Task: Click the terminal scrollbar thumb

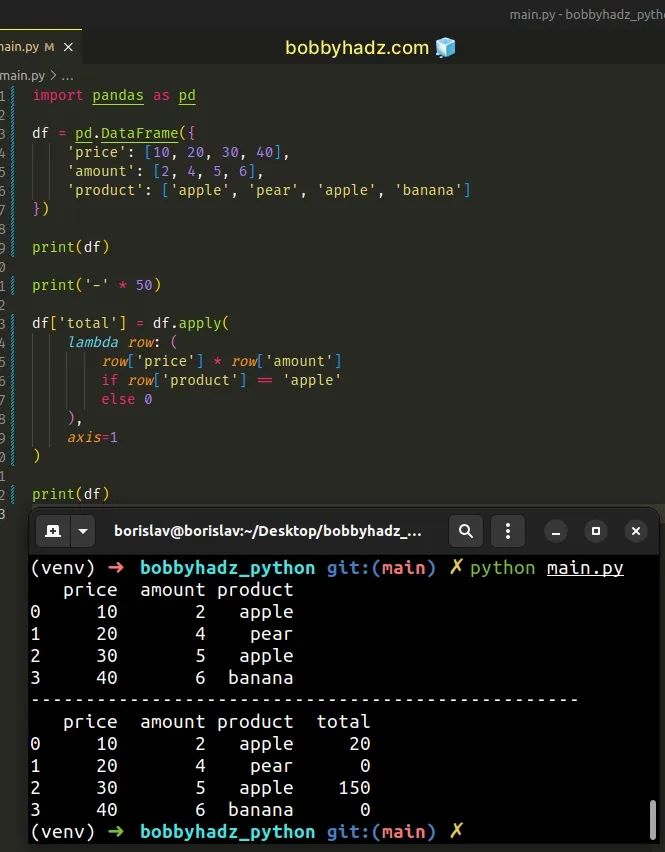Action: tap(653, 819)
